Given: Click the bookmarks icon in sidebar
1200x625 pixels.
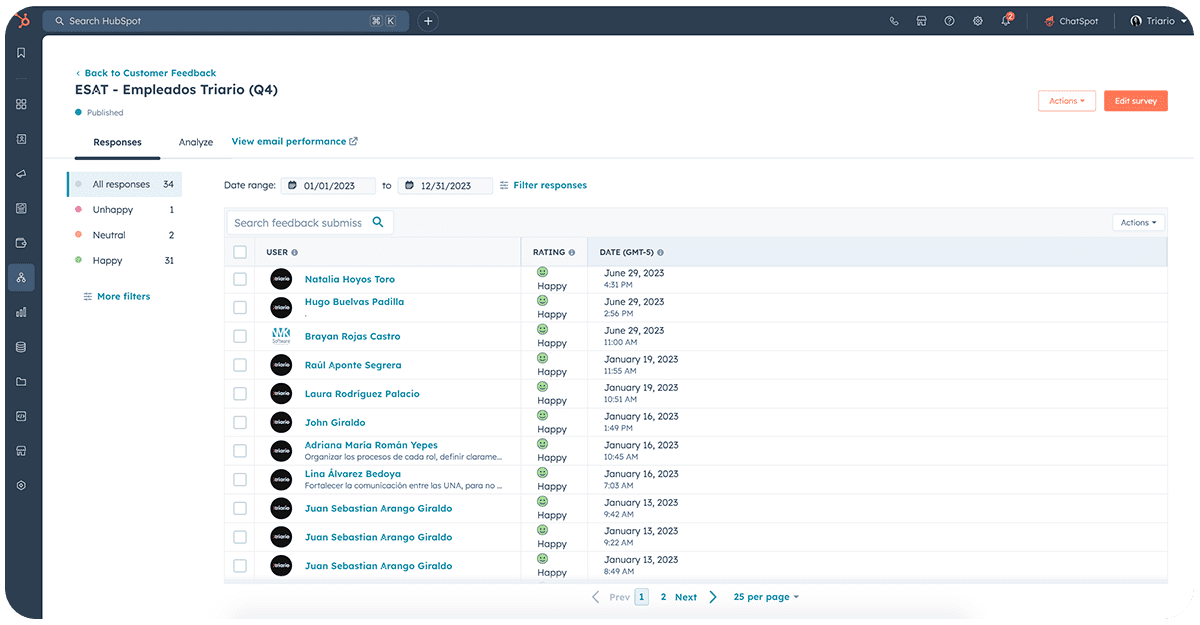Looking at the screenshot, I should (22, 53).
